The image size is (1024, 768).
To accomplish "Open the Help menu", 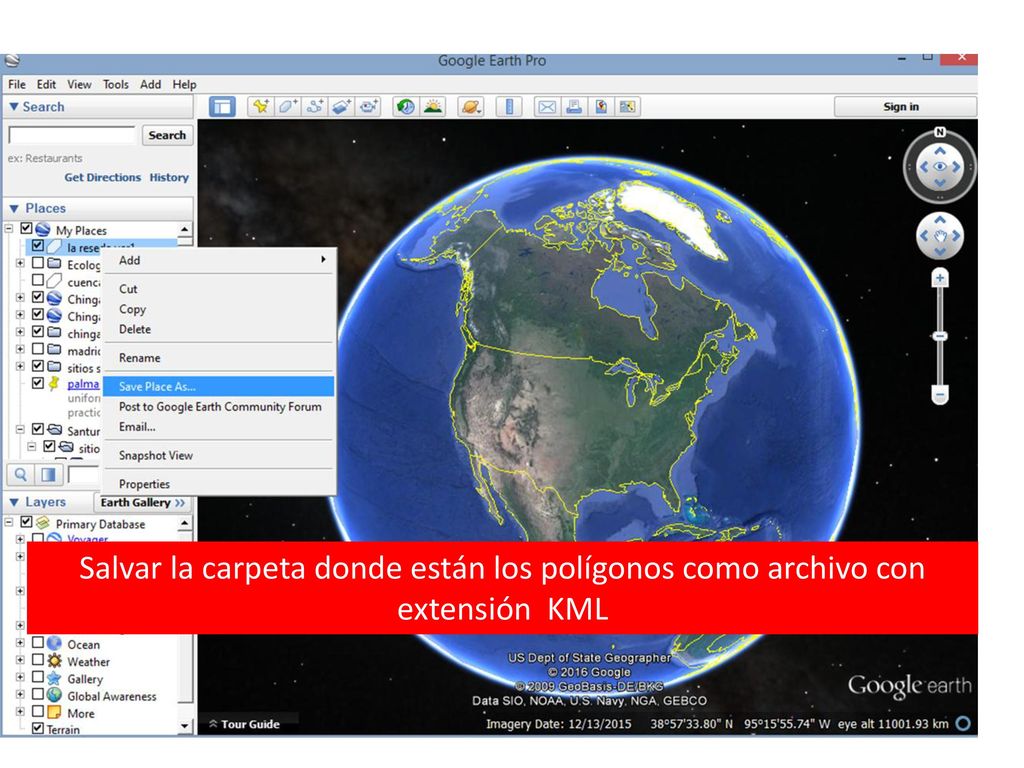I will 184,84.
